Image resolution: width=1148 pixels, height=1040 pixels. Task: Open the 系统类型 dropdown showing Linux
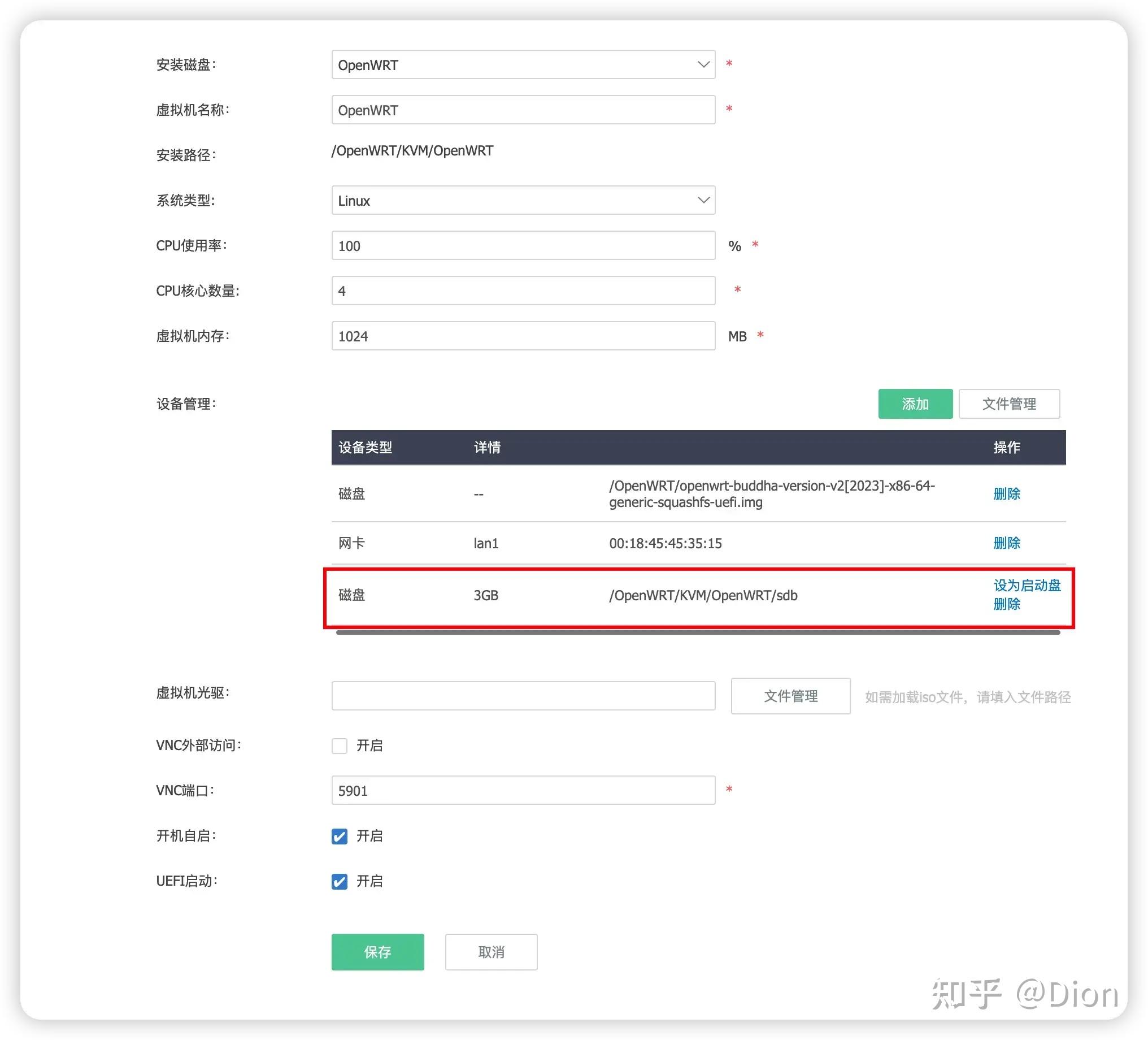tap(522, 200)
